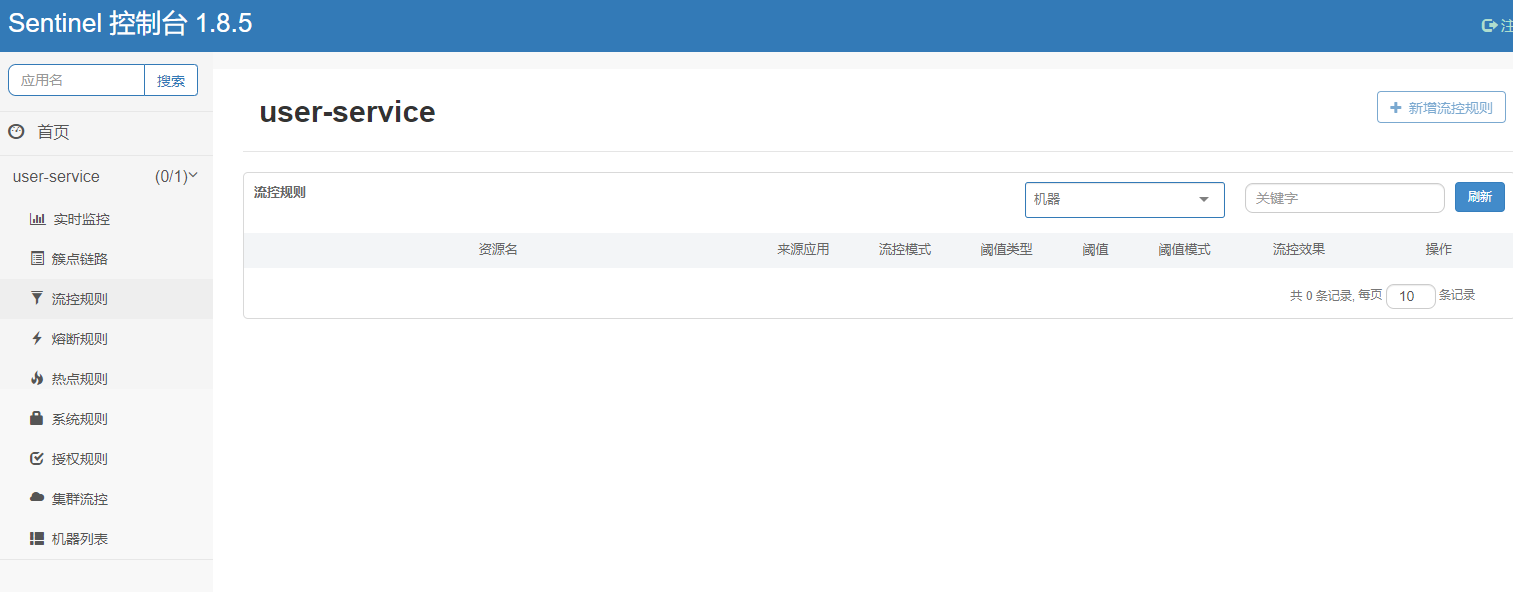Click the lightning bolt icon for 熔断规则
The image size is (1513, 592).
point(37,338)
